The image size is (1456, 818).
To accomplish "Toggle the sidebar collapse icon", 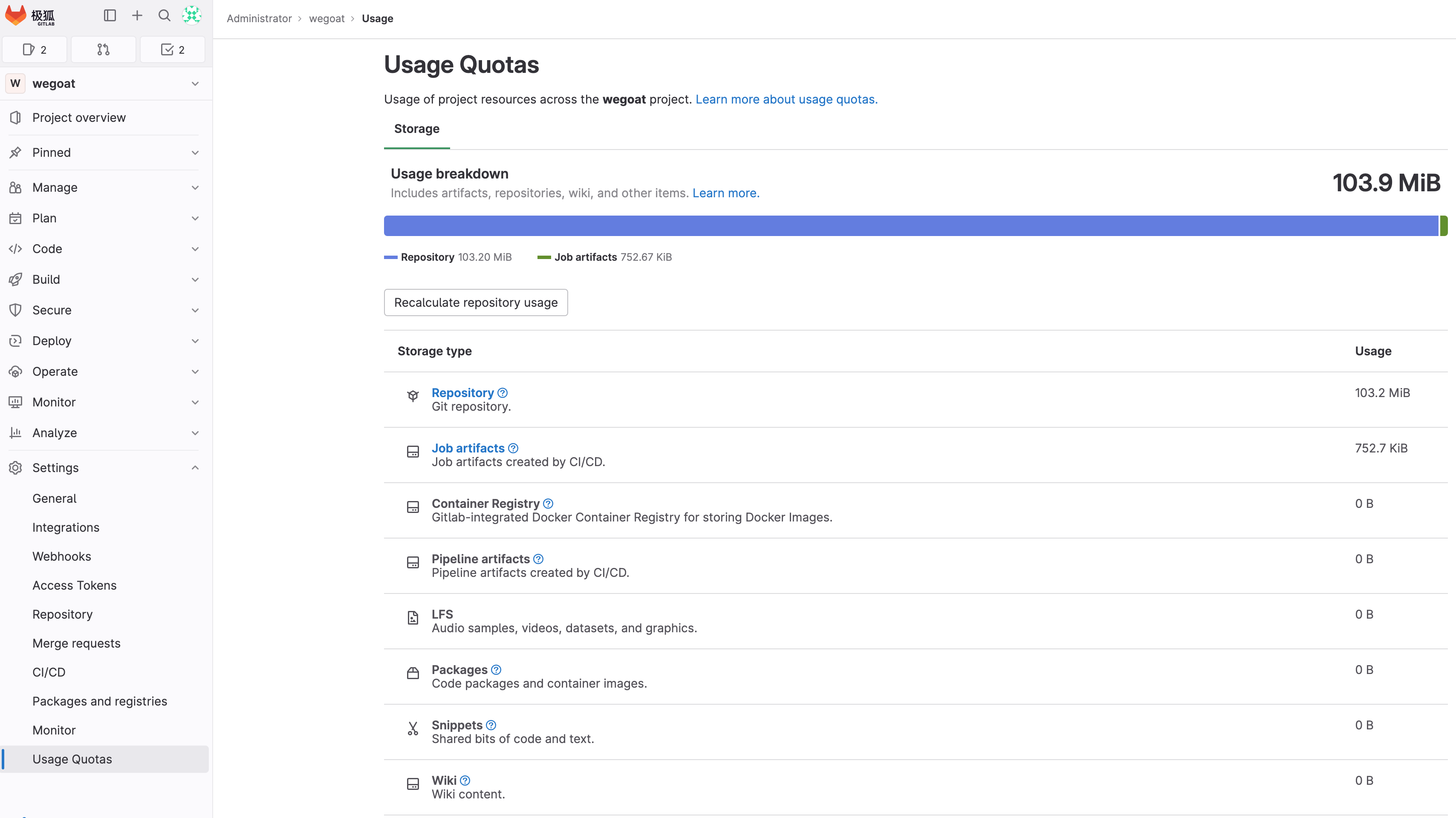I will pyautogui.click(x=110, y=15).
